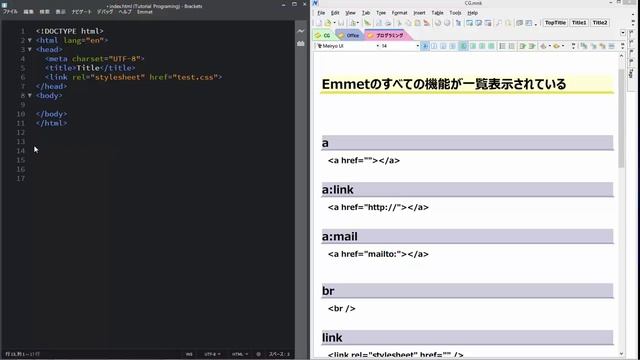This screenshot has height=360, width=640.
Task: Open the ファイル menu in Brackets
Action: (10, 12)
